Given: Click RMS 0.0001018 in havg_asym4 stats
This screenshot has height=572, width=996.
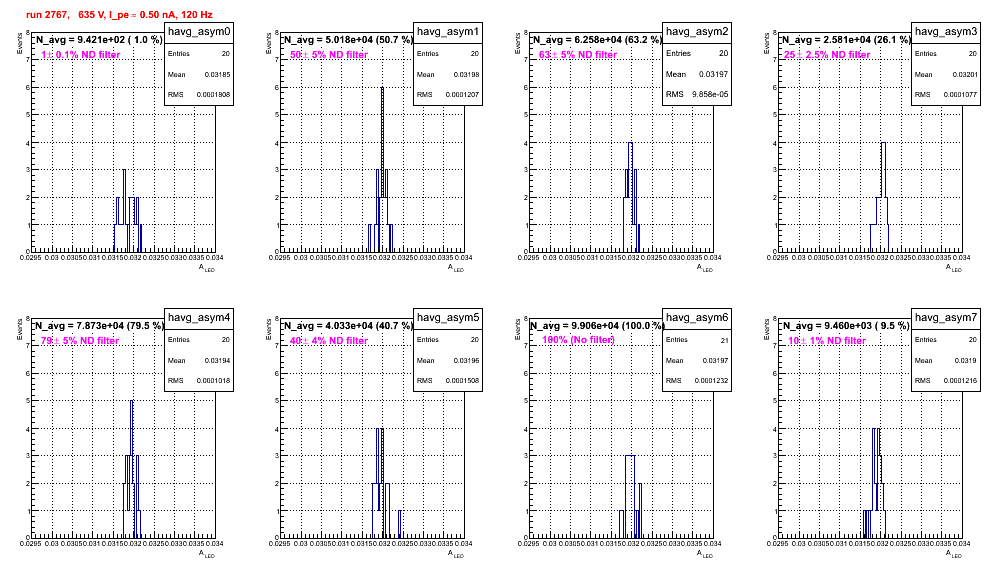Looking at the screenshot, I should pos(199,381).
